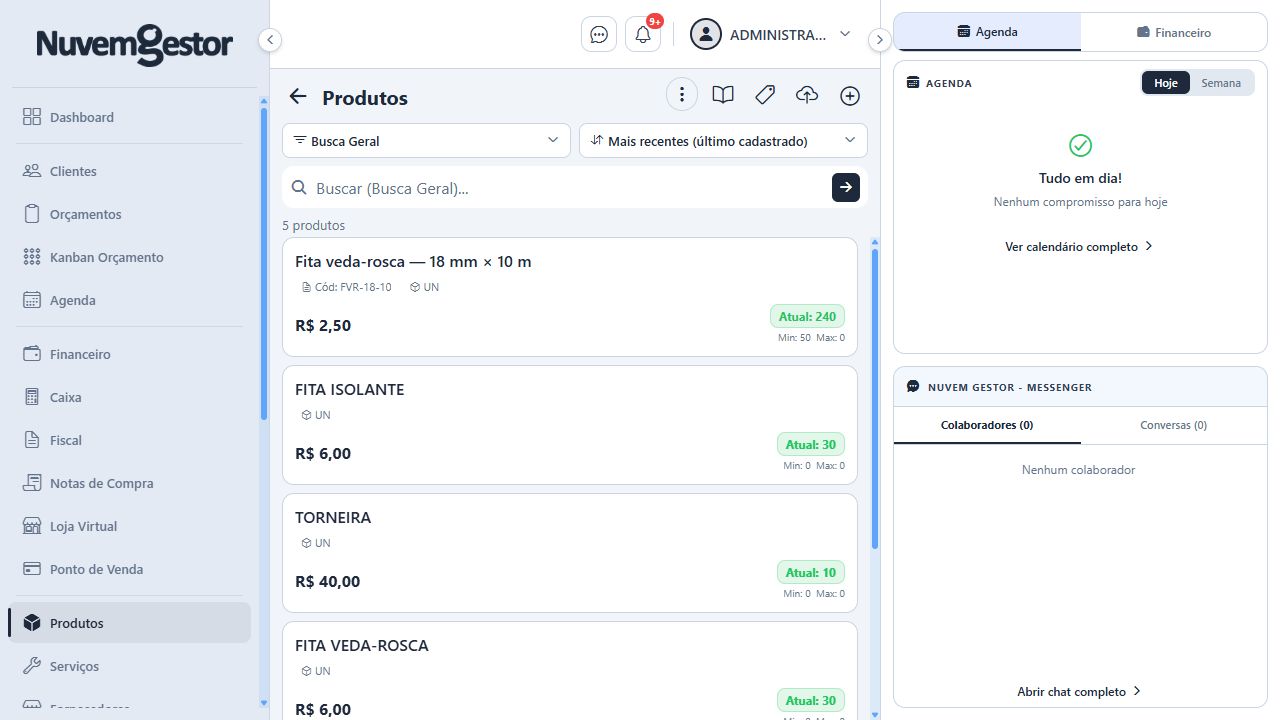This screenshot has width=1280, height=720.
Task: Click the Fiscal document icon
Action: pos(32,440)
